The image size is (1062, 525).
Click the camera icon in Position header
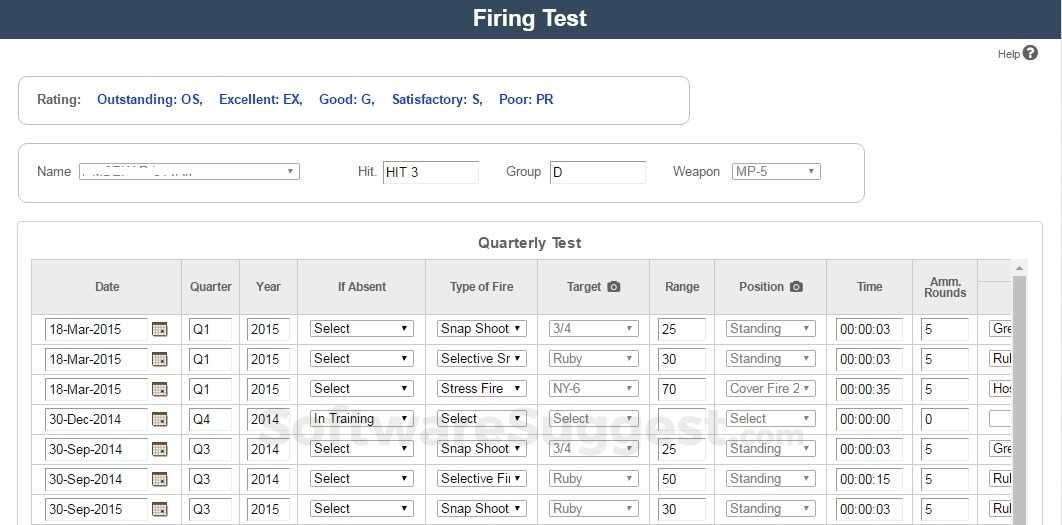(x=796, y=287)
